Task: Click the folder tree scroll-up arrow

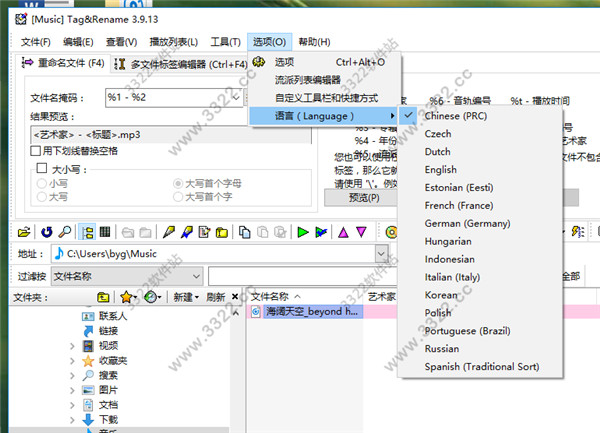Action: coord(236,313)
